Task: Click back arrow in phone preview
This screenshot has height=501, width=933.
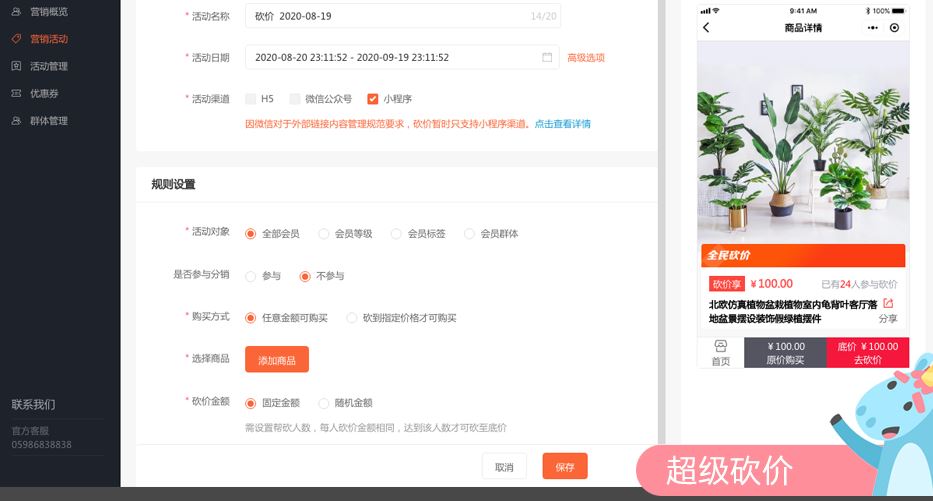Action: [x=706, y=28]
